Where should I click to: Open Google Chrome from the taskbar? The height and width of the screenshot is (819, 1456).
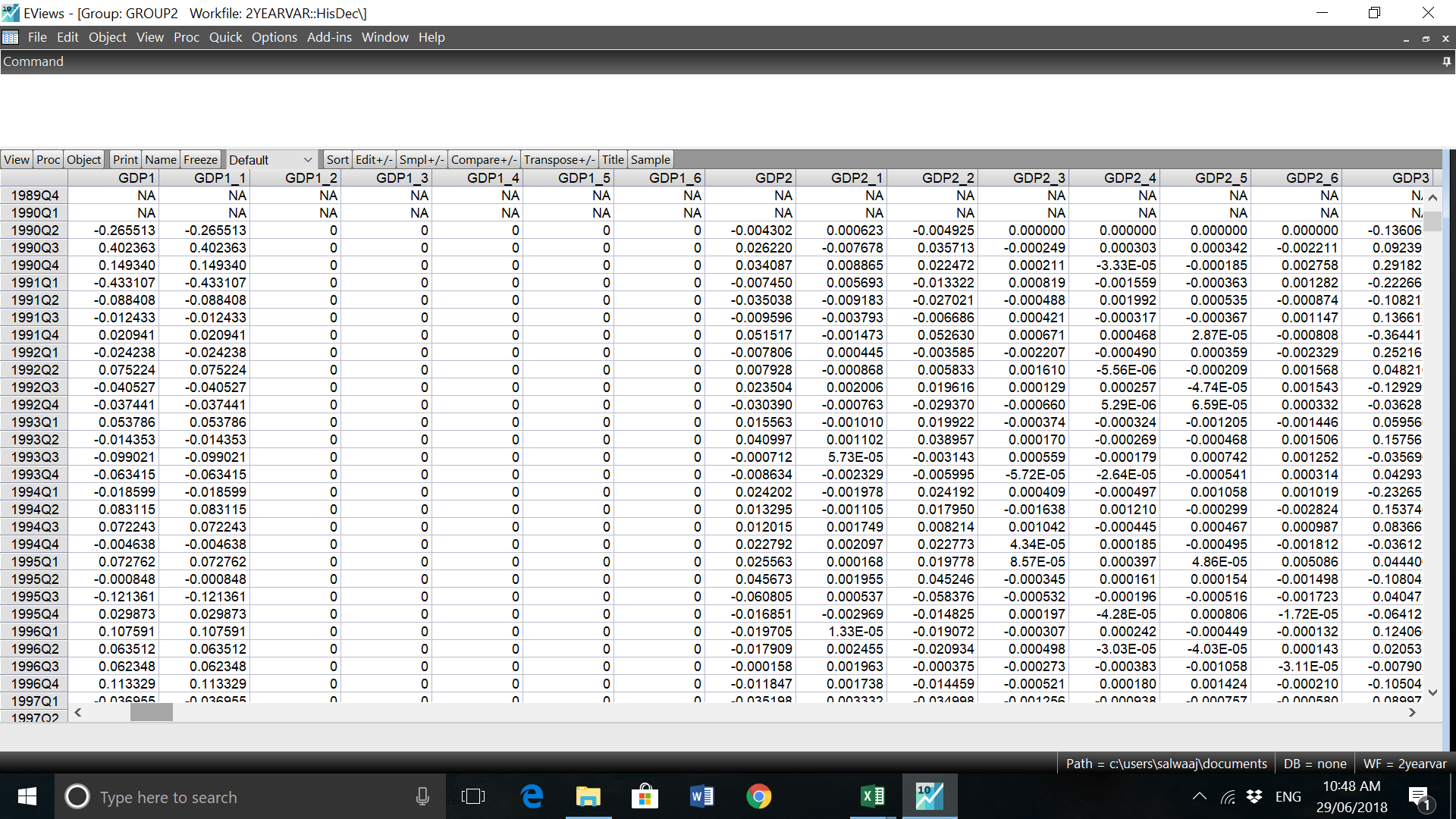click(x=758, y=796)
